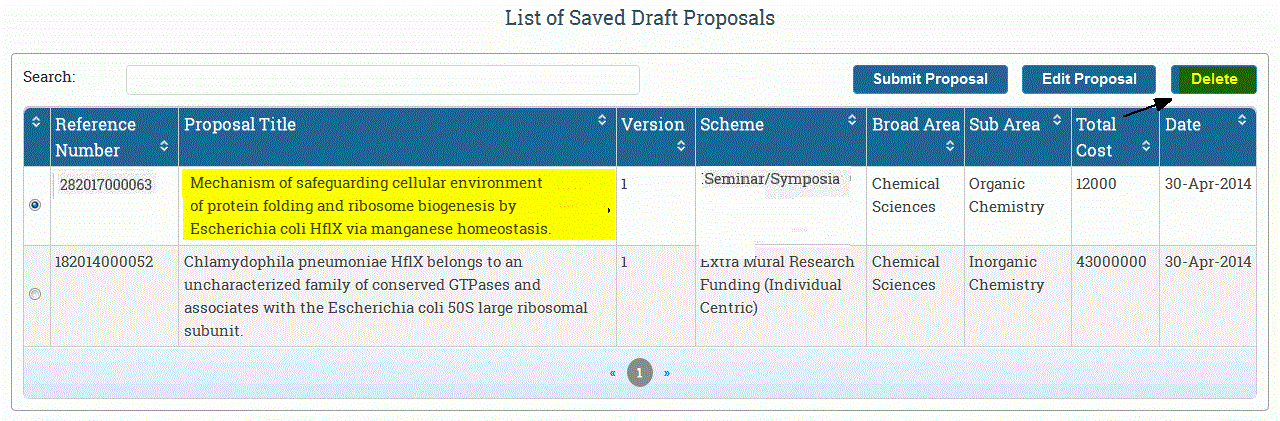The image size is (1280, 421).
Task: Sort table by Proposal Title arrows
Action: coord(602,120)
